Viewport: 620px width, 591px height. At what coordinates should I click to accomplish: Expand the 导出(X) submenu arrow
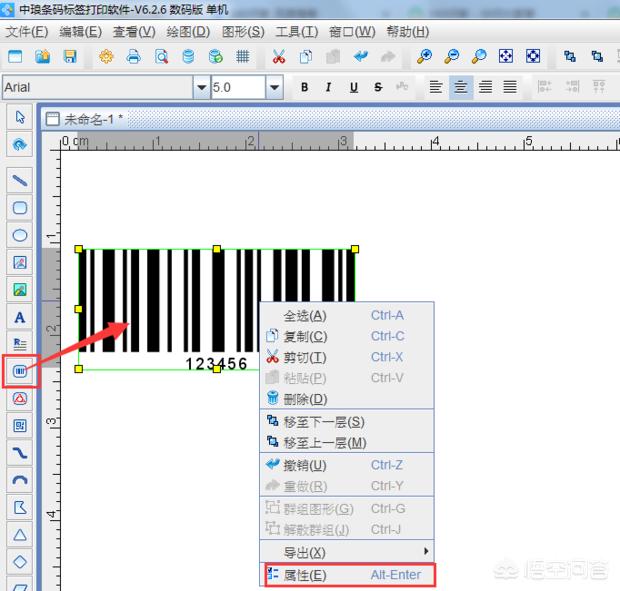click(x=426, y=551)
